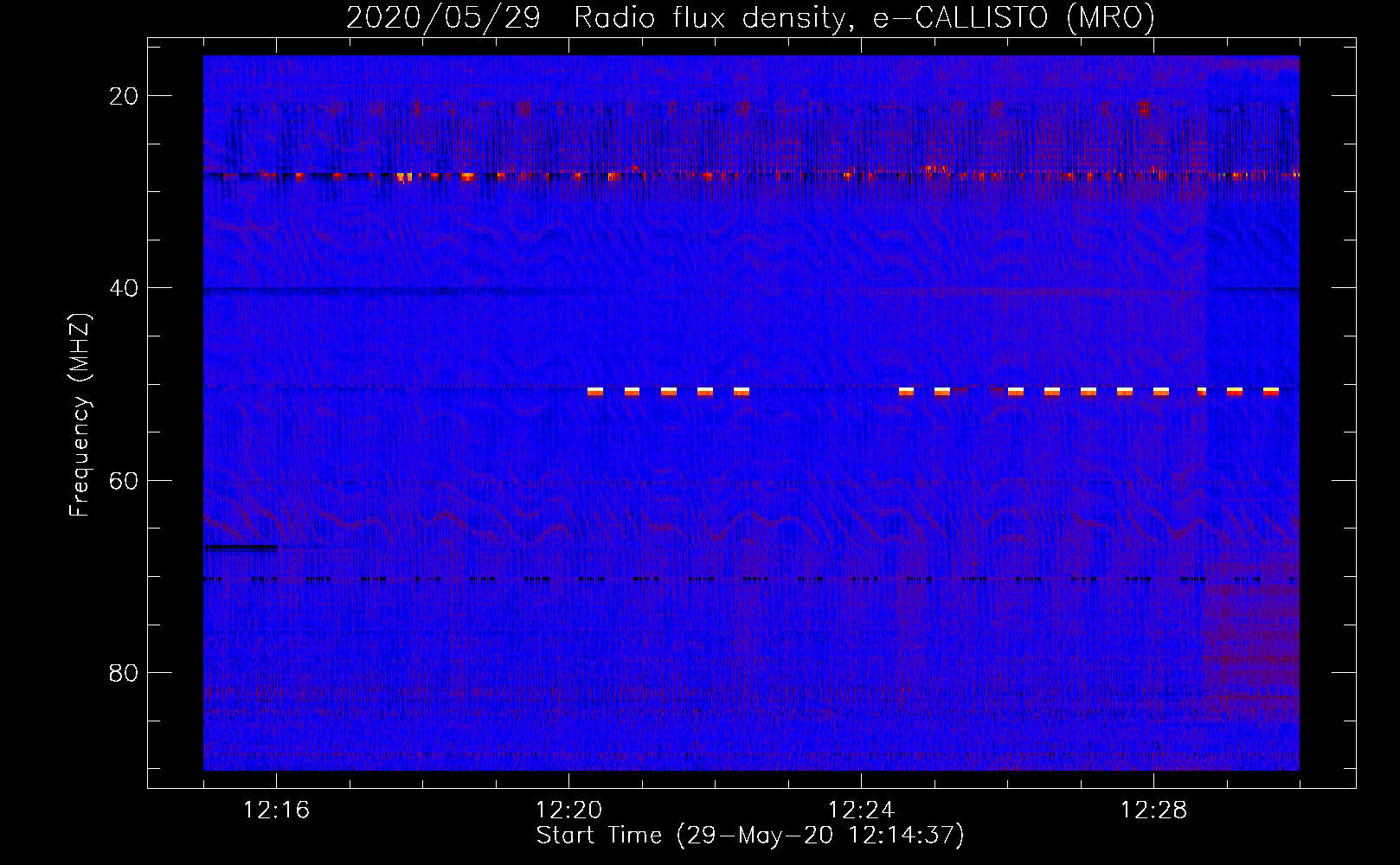Click the 12:24 time tick label

861,811
